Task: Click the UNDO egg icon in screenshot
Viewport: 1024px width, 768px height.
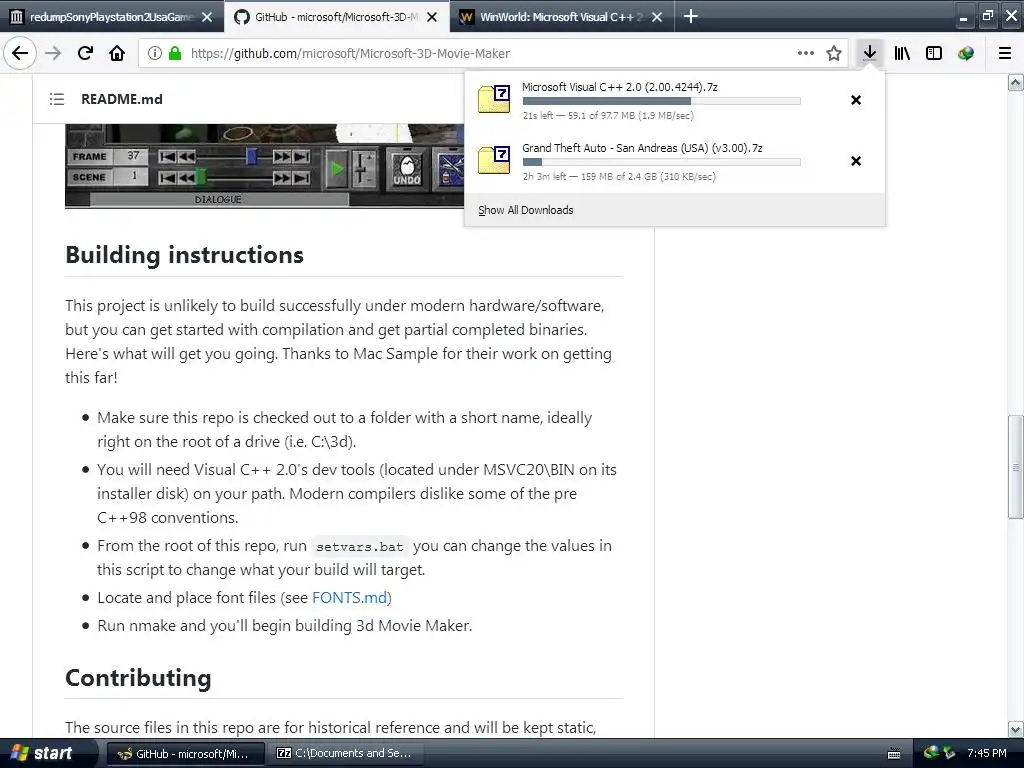Action: tap(407, 169)
